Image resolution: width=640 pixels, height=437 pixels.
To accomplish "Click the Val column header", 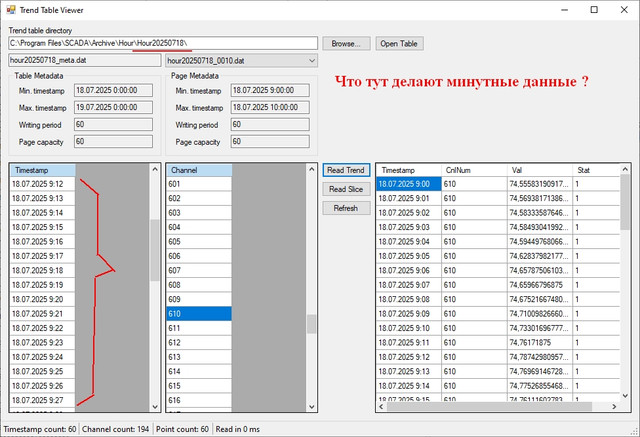I will point(540,170).
